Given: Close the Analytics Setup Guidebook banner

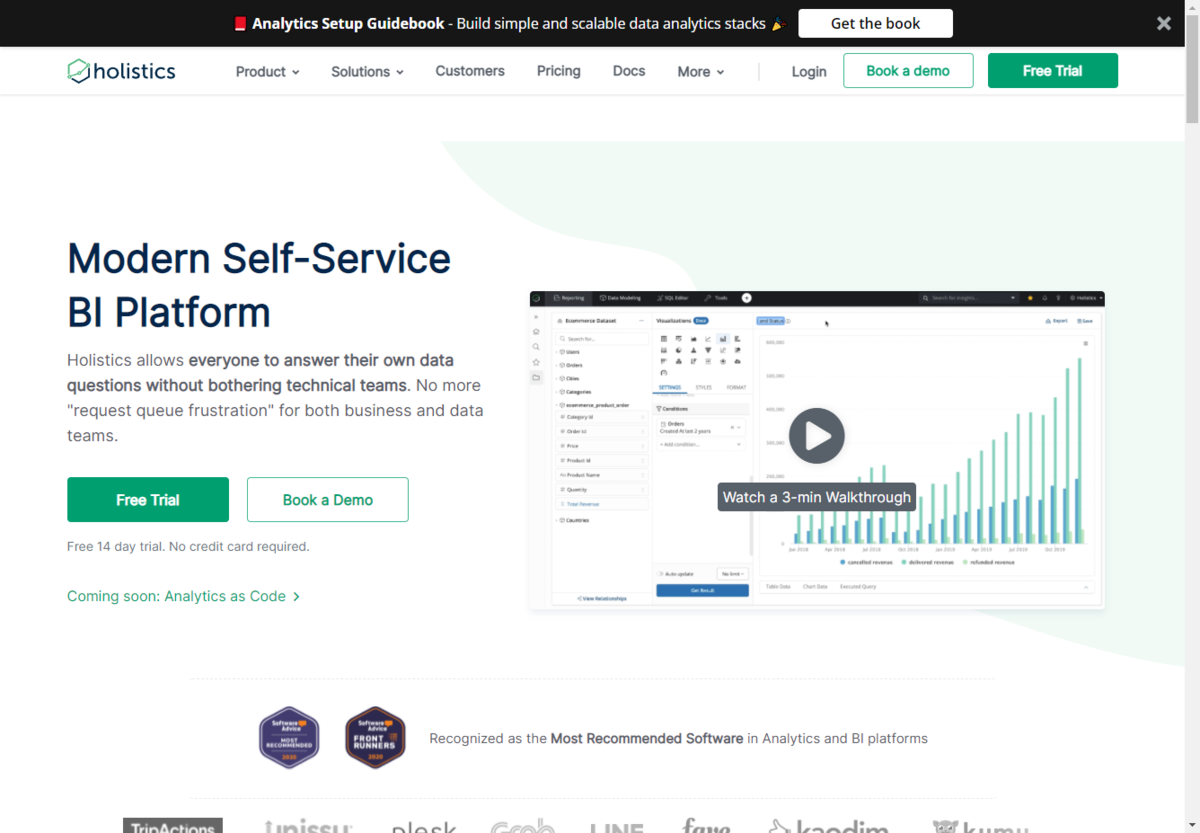Looking at the screenshot, I should click(1164, 23).
